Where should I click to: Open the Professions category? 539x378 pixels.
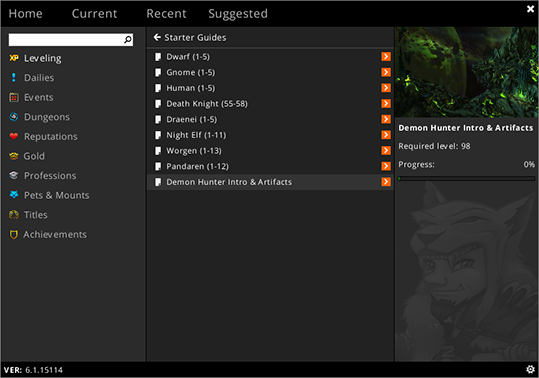coord(50,176)
